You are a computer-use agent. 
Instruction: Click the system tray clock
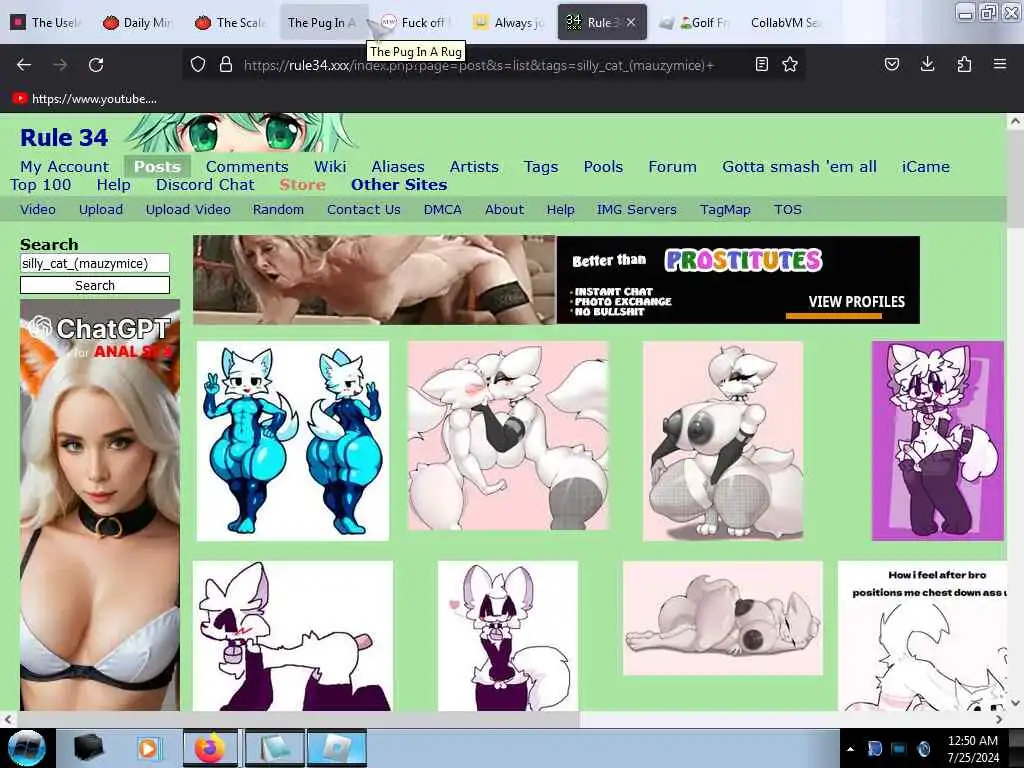point(973,749)
